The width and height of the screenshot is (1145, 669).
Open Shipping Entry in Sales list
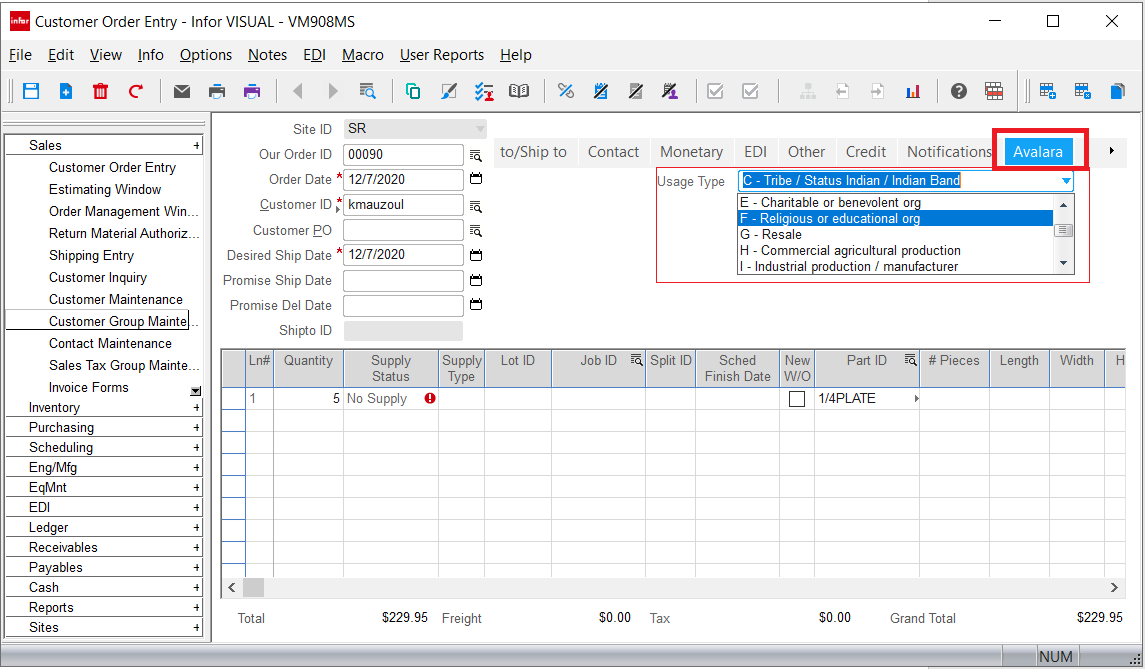click(91, 256)
